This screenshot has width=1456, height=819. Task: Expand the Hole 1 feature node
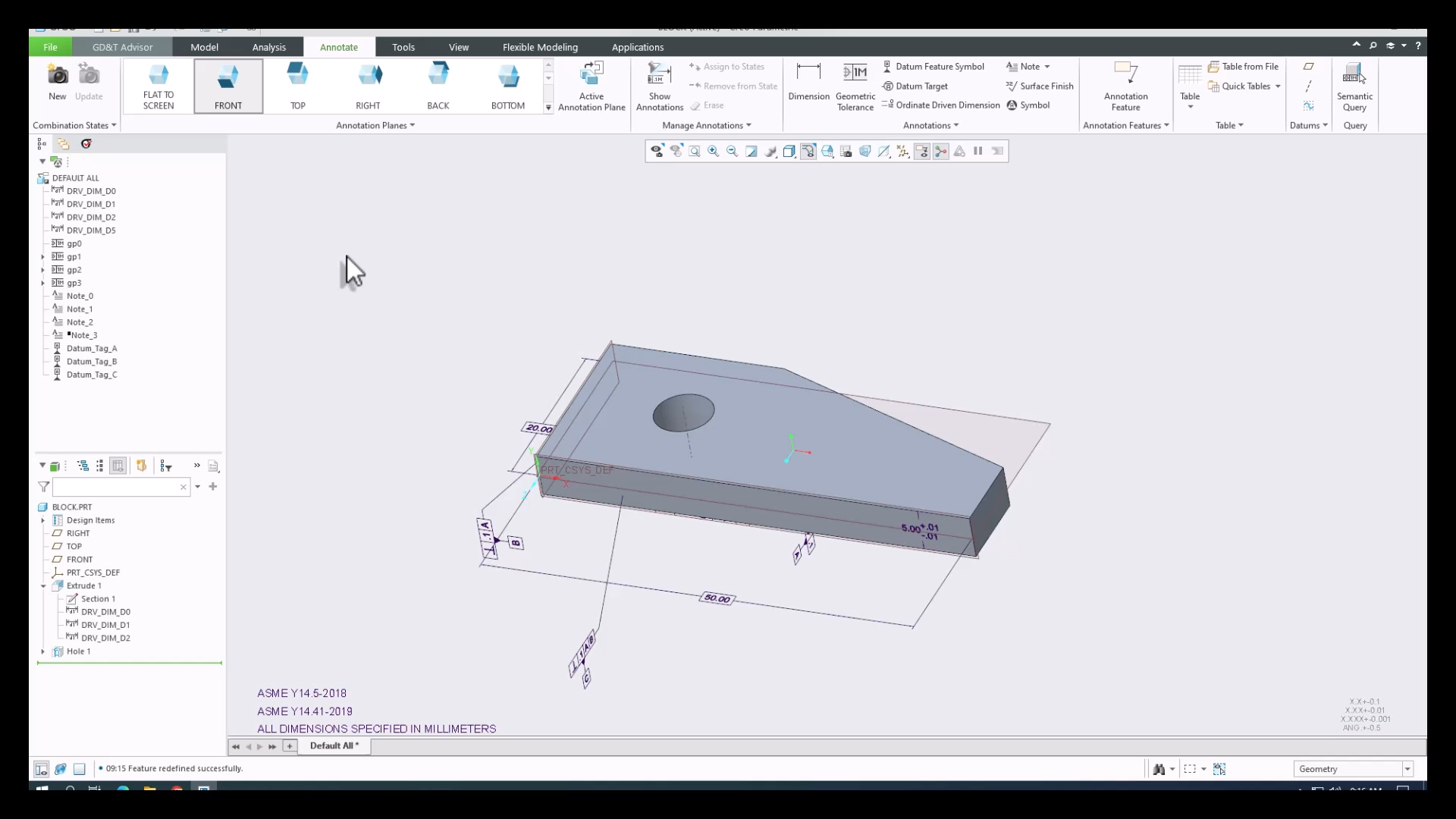(x=43, y=651)
